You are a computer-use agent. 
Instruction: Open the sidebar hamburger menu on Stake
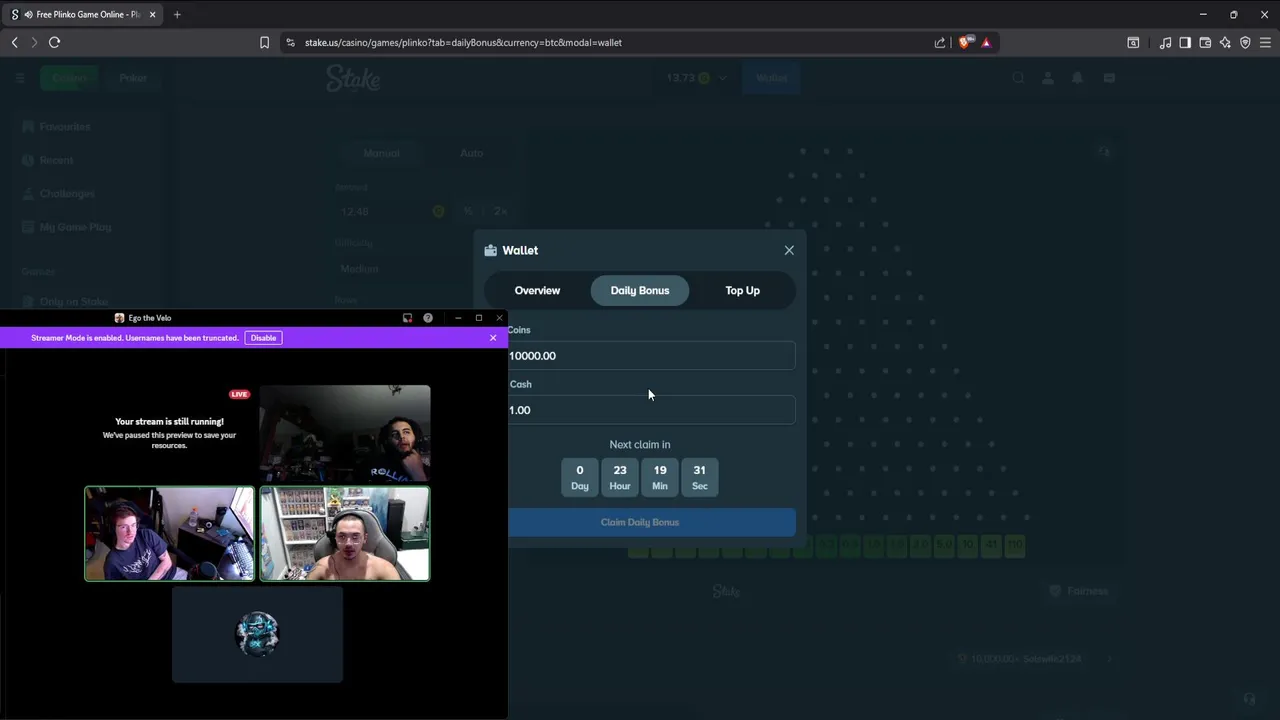(x=20, y=78)
